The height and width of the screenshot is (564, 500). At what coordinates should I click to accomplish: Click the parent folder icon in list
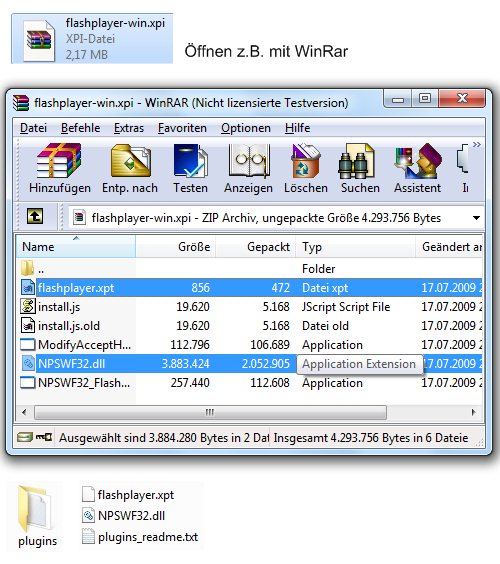tap(28, 268)
